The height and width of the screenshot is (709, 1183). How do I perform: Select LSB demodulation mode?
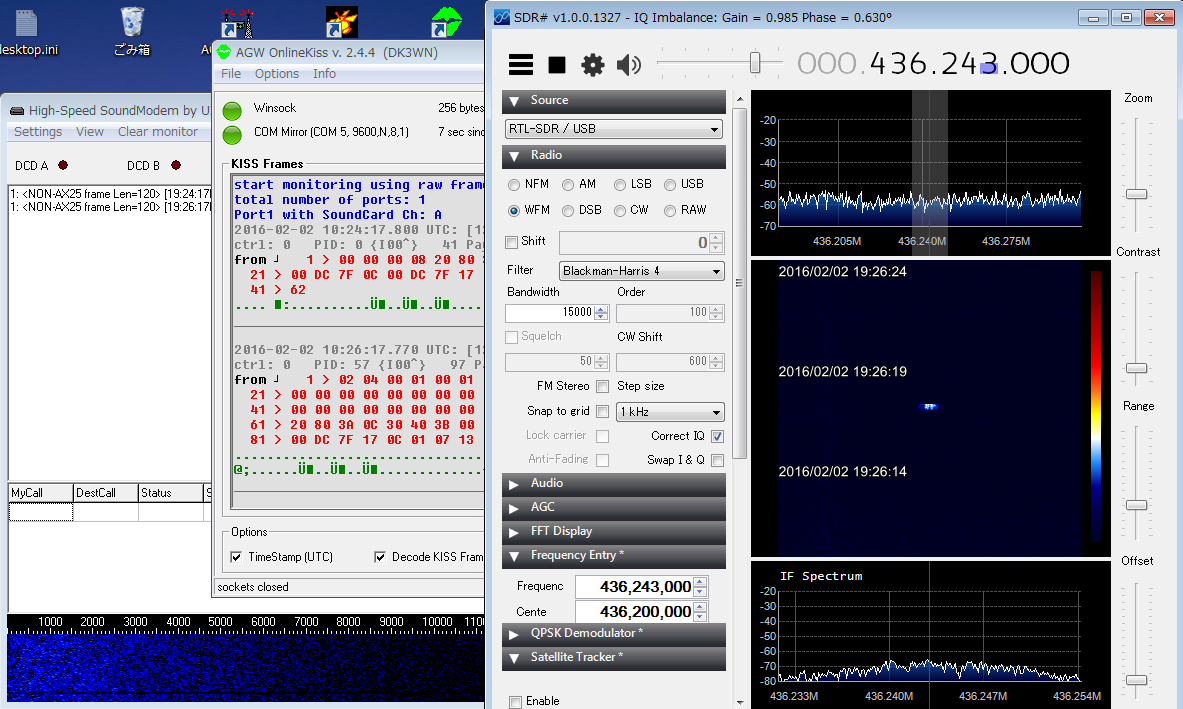coord(620,185)
